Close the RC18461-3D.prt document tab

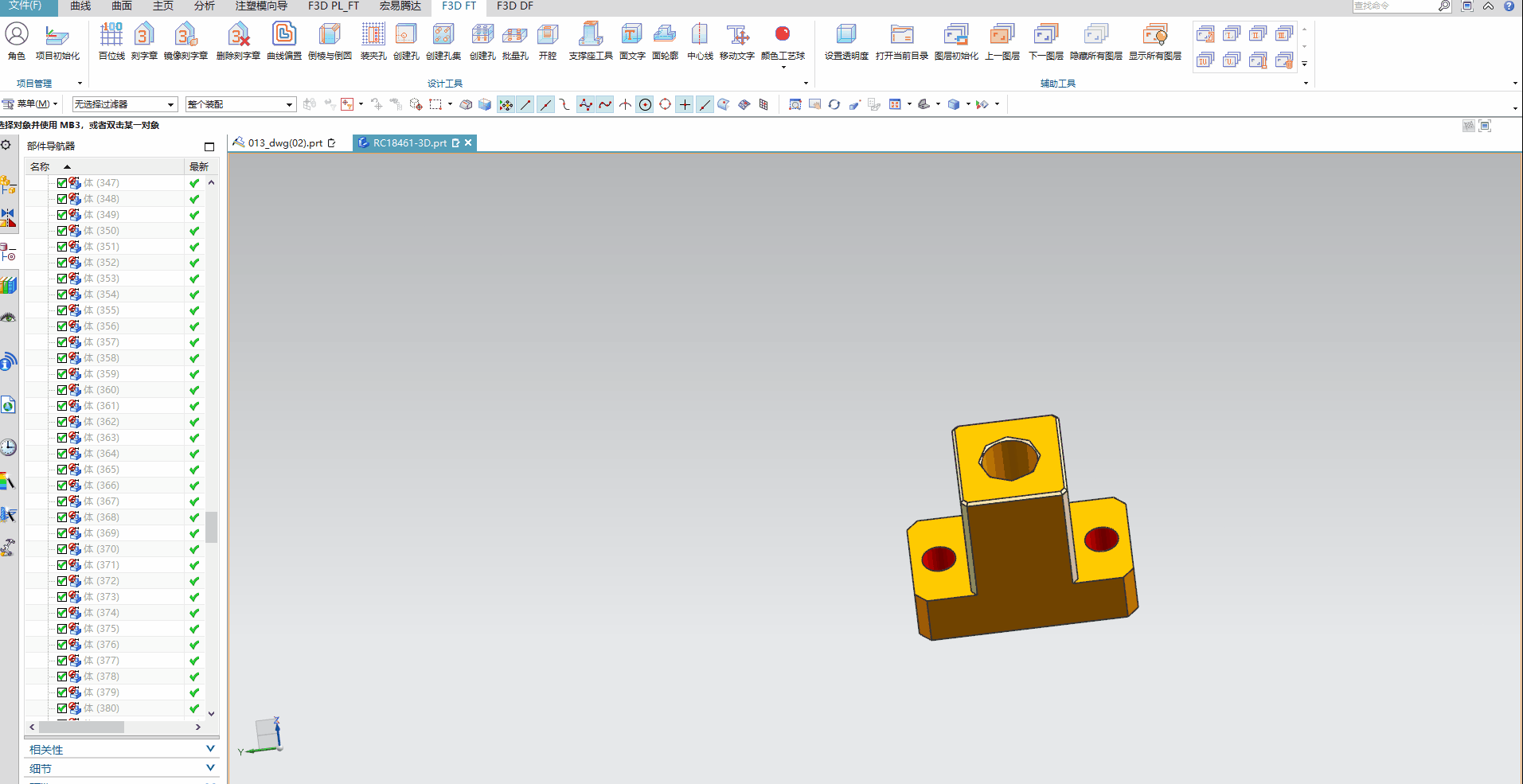click(469, 142)
